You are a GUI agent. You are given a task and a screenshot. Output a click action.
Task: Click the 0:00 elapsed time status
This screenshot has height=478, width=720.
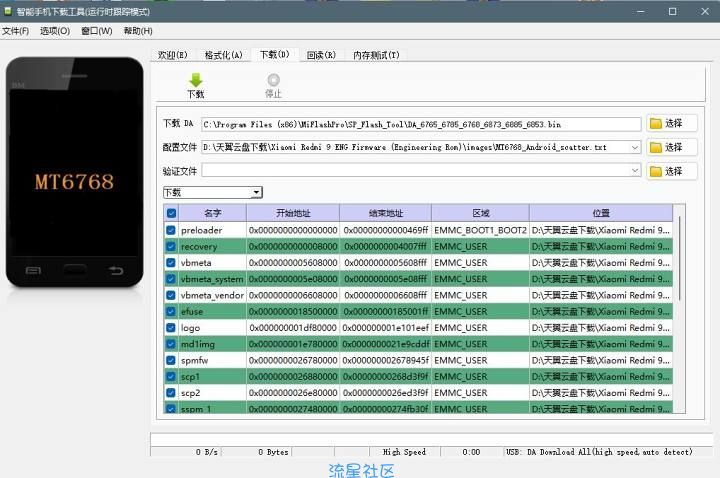pos(471,452)
